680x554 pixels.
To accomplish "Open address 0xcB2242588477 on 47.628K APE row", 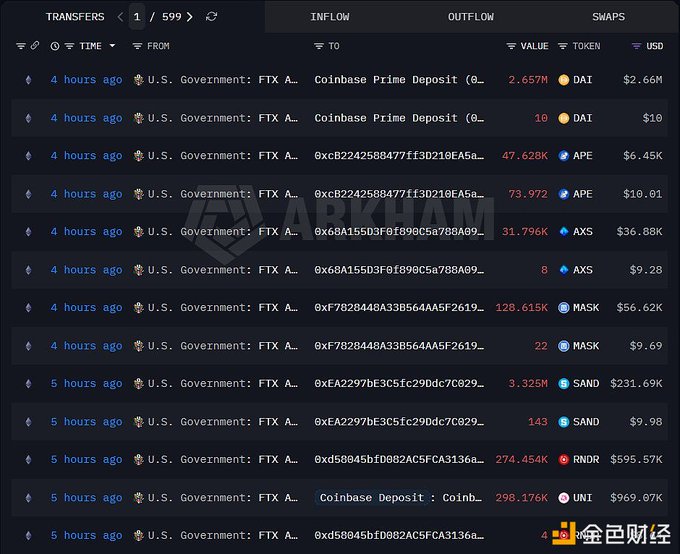I will click(399, 156).
